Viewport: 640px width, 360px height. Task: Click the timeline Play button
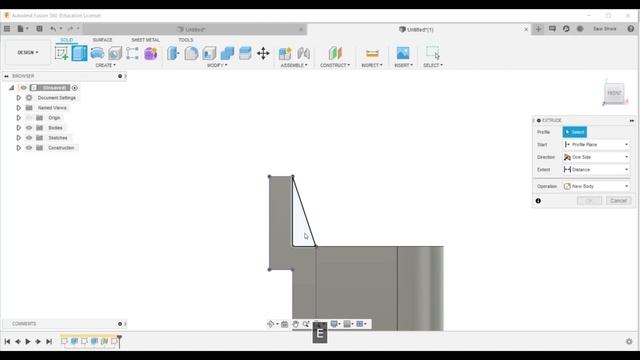(28, 341)
